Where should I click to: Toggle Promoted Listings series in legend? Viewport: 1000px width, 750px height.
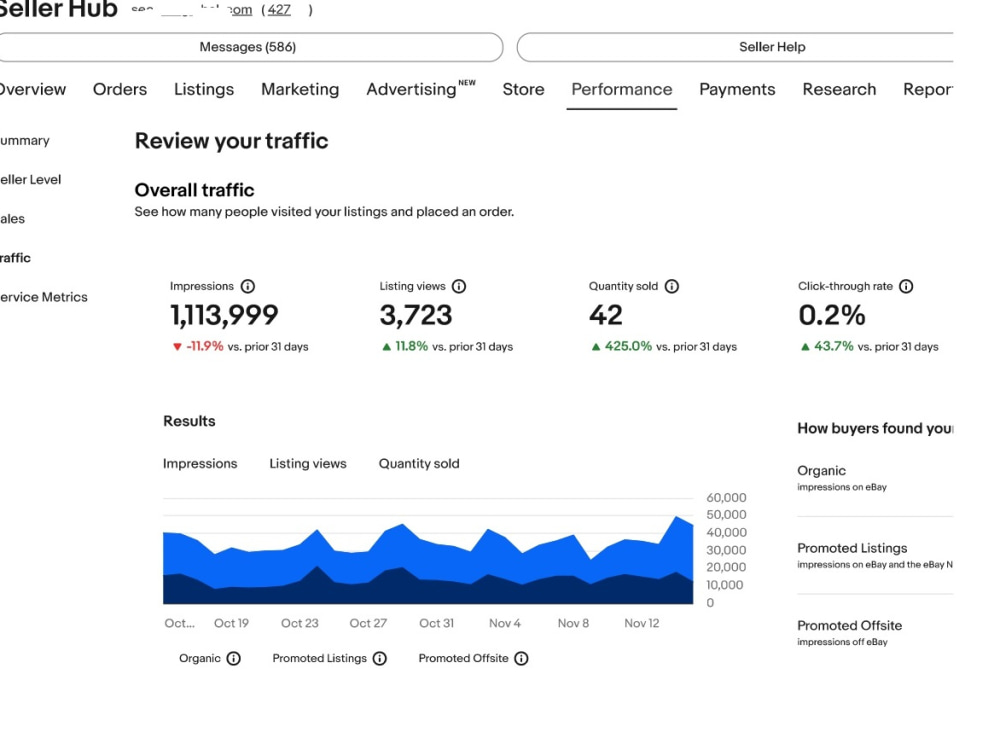coord(320,658)
